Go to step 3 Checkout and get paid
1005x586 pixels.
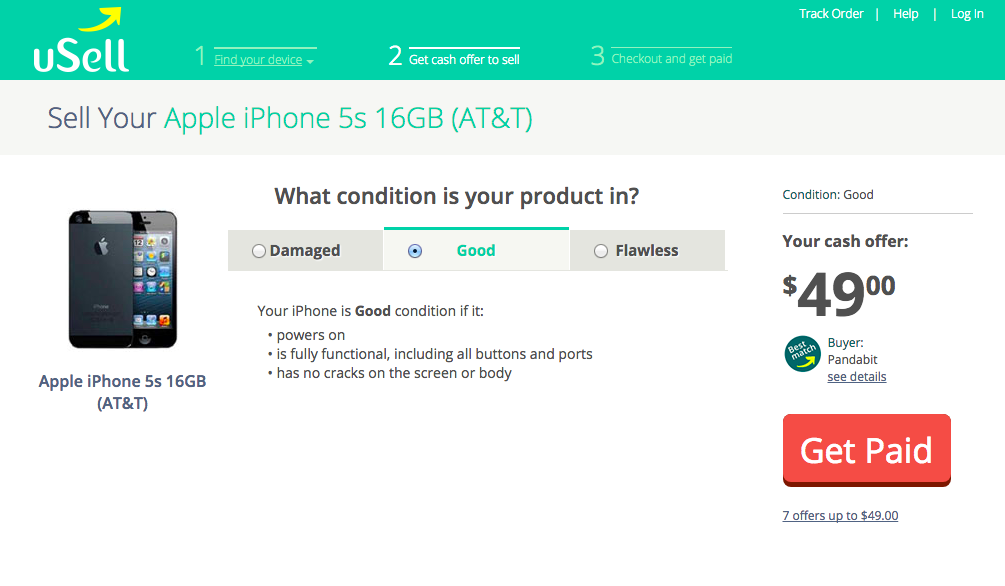click(671, 59)
